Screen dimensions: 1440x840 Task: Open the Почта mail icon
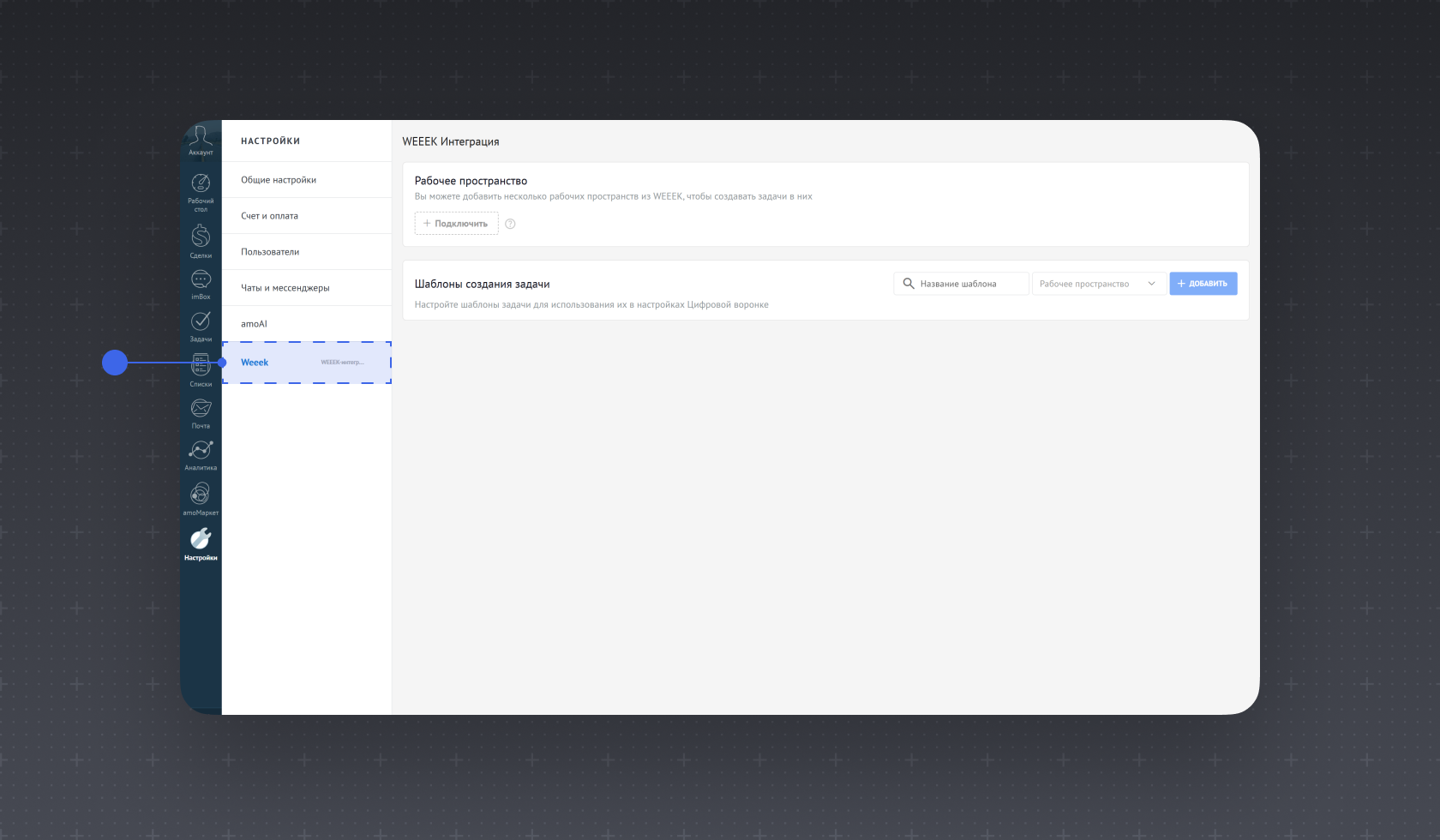(x=201, y=413)
